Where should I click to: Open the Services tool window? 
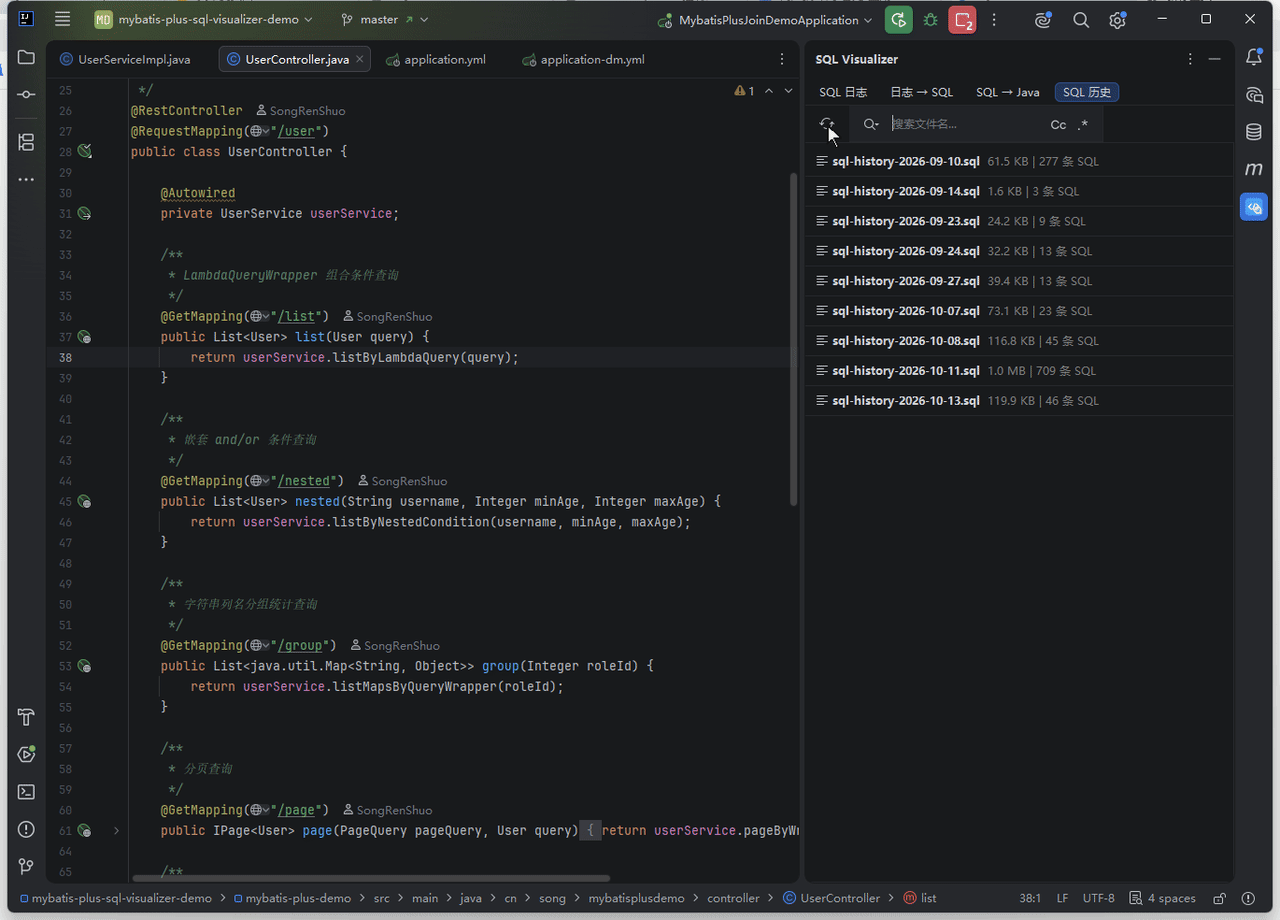pos(26,754)
